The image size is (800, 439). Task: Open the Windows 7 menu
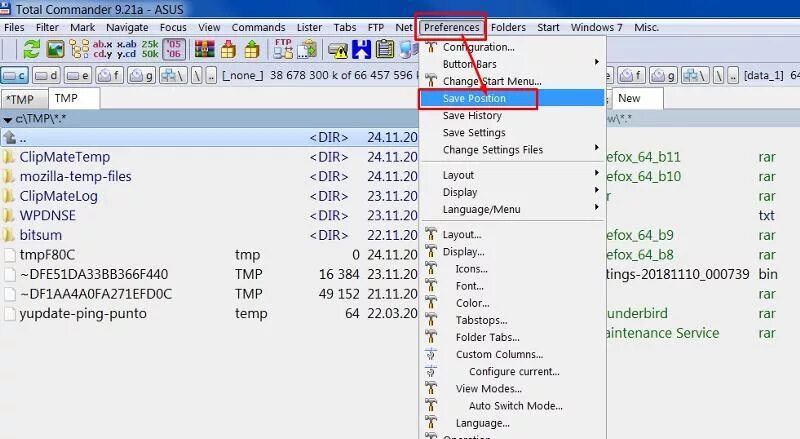[596, 28]
